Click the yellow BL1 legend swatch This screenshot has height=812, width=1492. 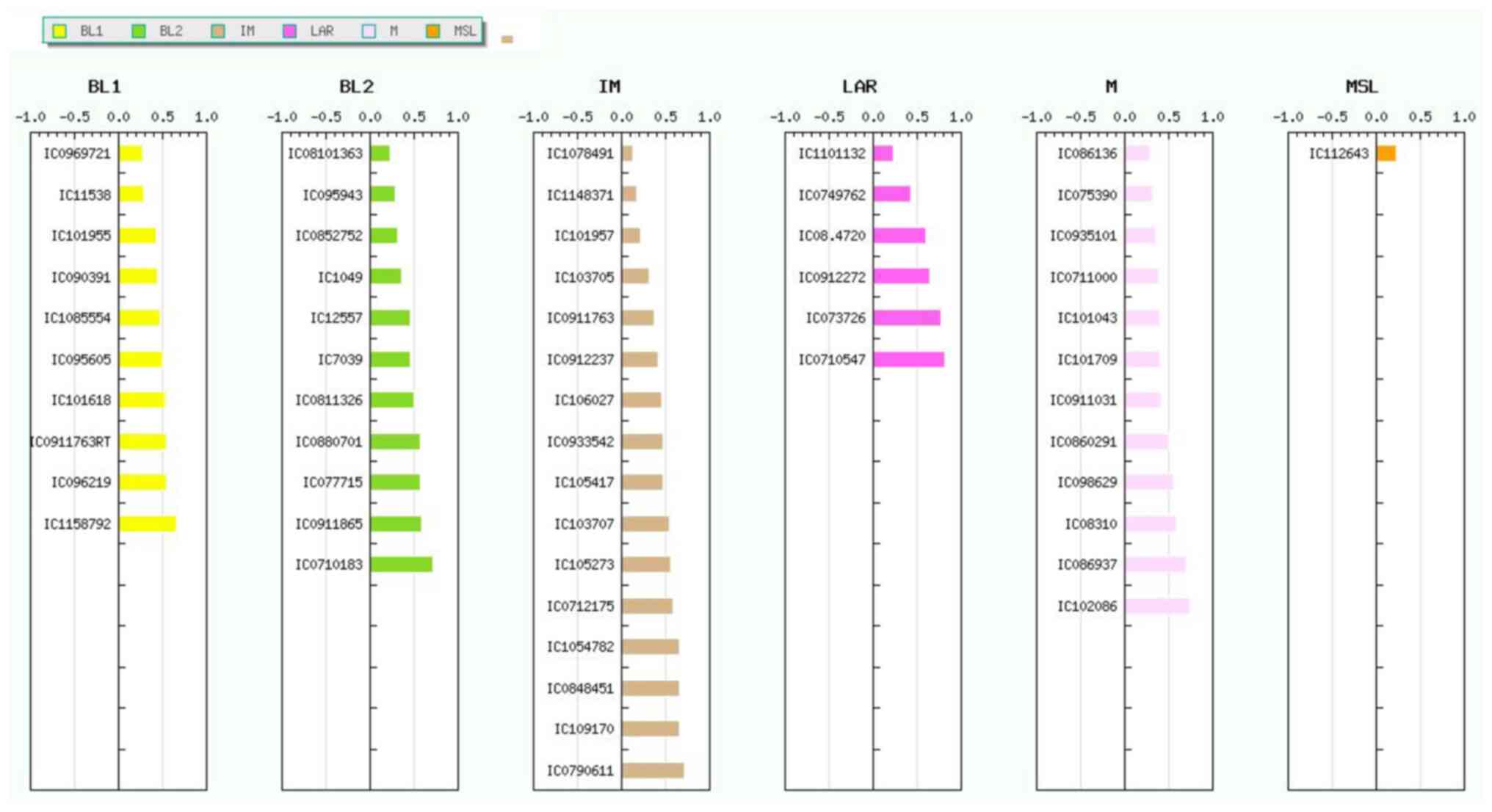pos(59,31)
